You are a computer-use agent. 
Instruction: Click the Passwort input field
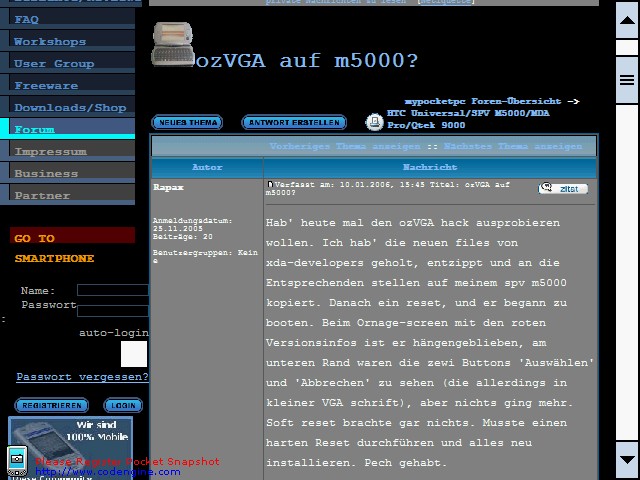pos(113,311)
